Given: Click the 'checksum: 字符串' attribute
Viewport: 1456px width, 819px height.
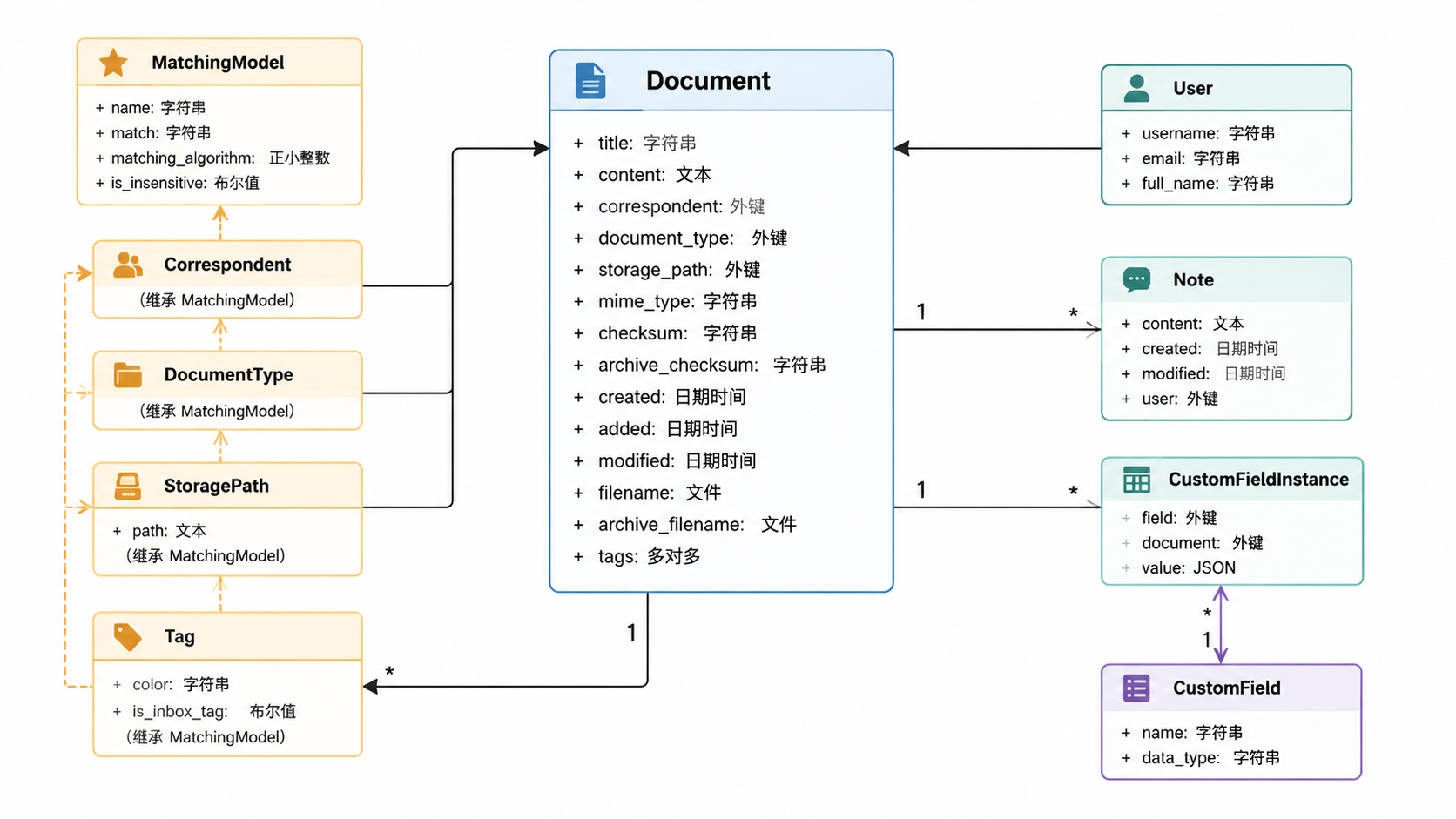Looking at the screenshot, I should (x=664, y=333).
